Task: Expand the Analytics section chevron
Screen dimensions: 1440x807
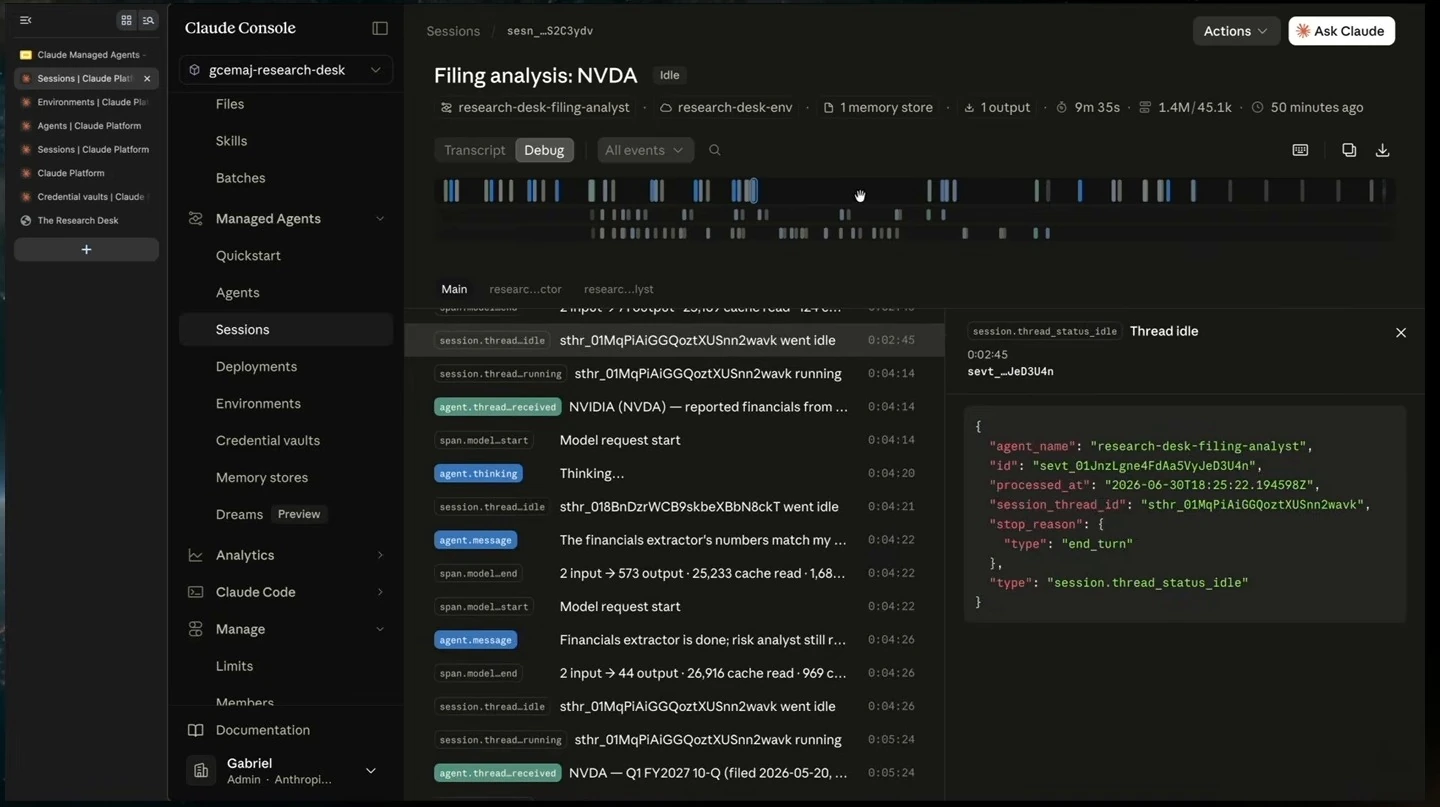Action: point(379,555)
